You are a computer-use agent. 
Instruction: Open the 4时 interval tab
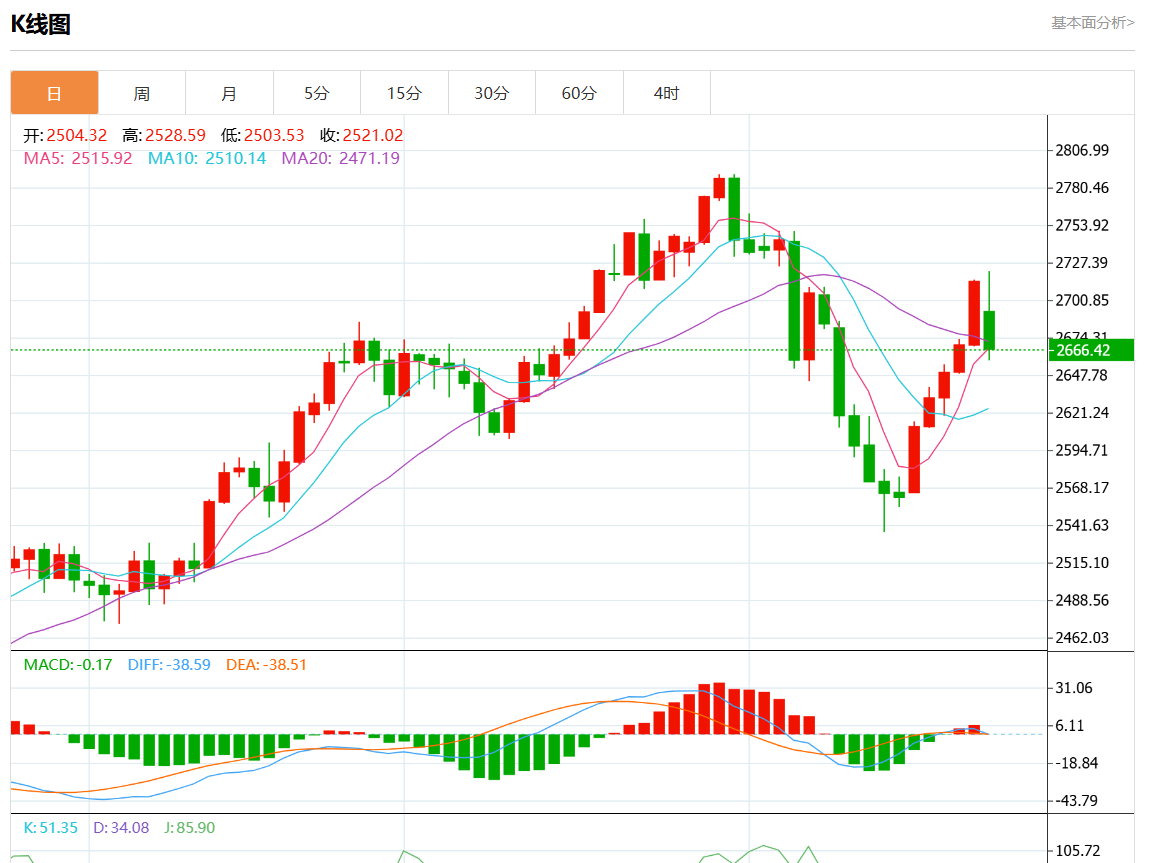click(x=666, y=93)
